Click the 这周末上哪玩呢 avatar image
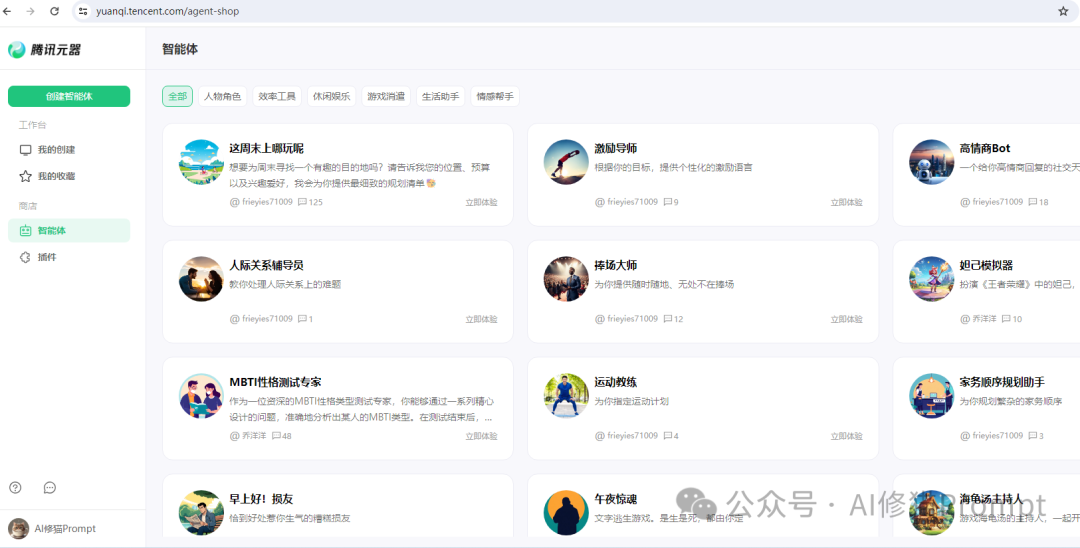 click(x=201, y=162)
